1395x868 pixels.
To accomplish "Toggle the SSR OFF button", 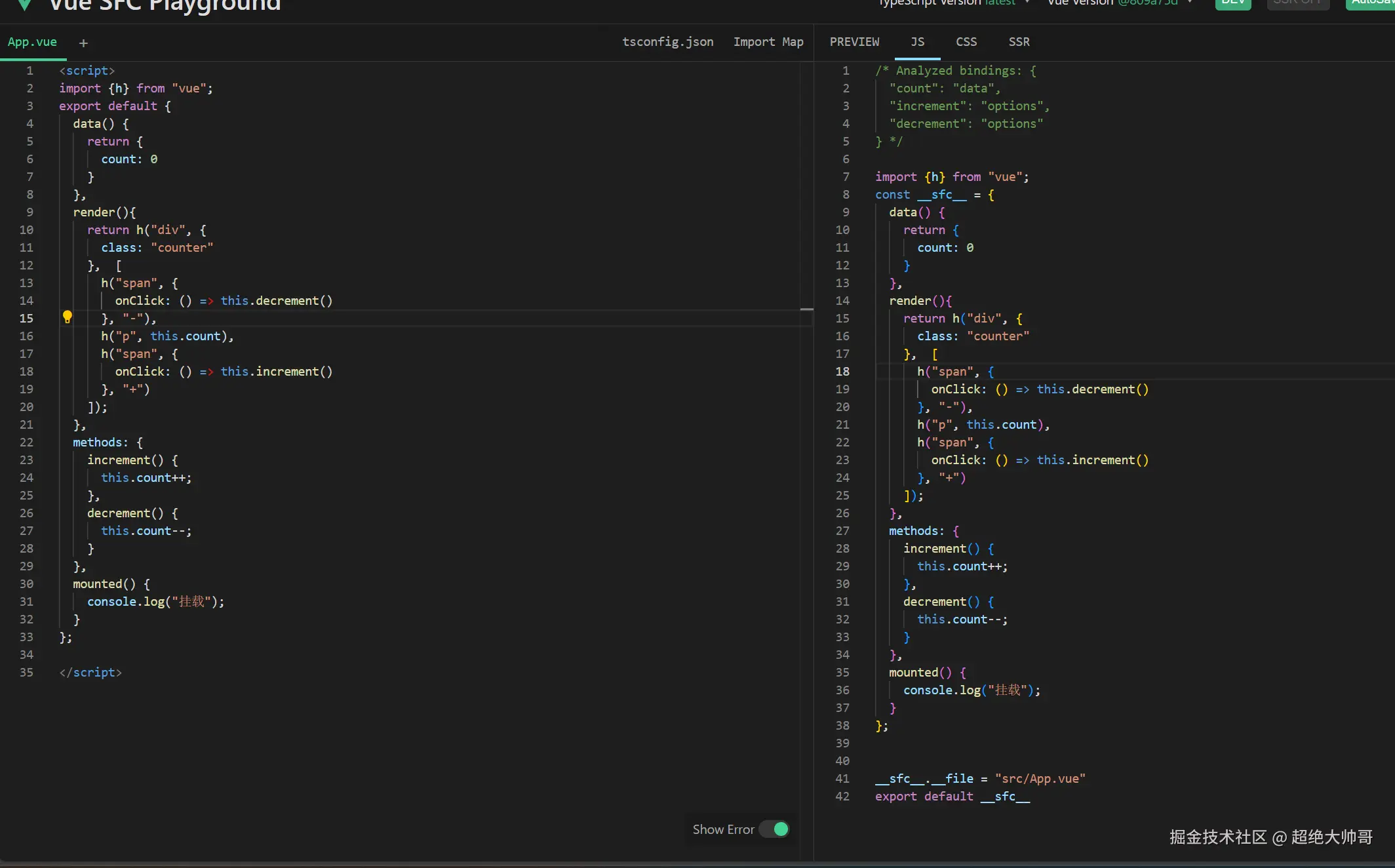I will click(1297, 3).
